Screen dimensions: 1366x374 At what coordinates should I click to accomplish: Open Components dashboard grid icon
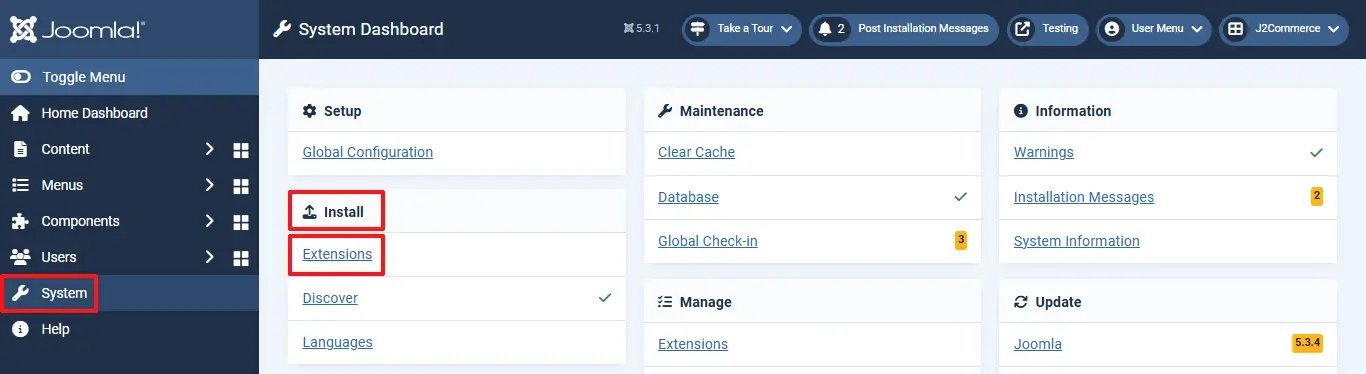coord(240,222)
